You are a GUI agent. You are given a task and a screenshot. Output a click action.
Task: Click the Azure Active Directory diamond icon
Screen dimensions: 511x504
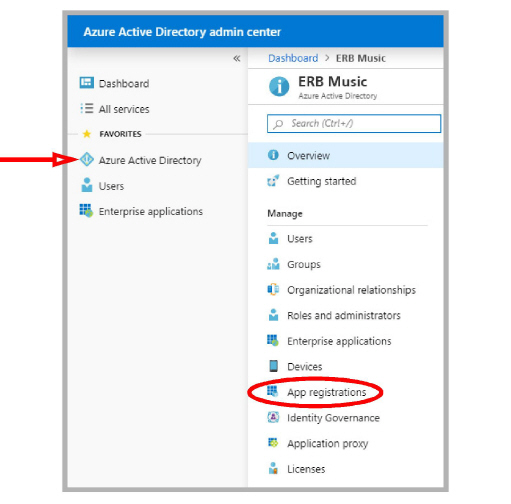pos(87,159)
